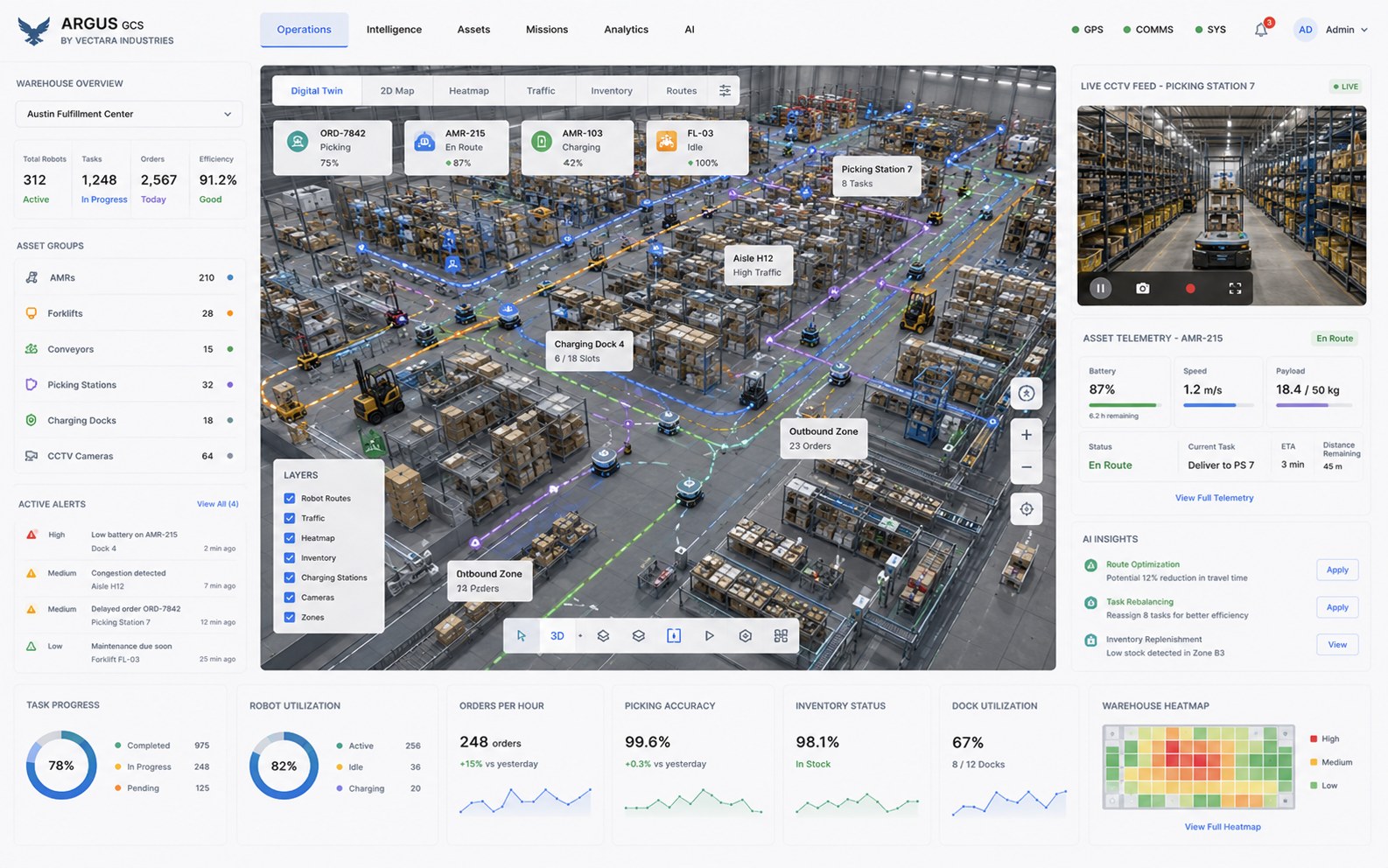
Task: Zoom in on the digital twin map
Action: pyautogui.click(x=1027, y=435)
